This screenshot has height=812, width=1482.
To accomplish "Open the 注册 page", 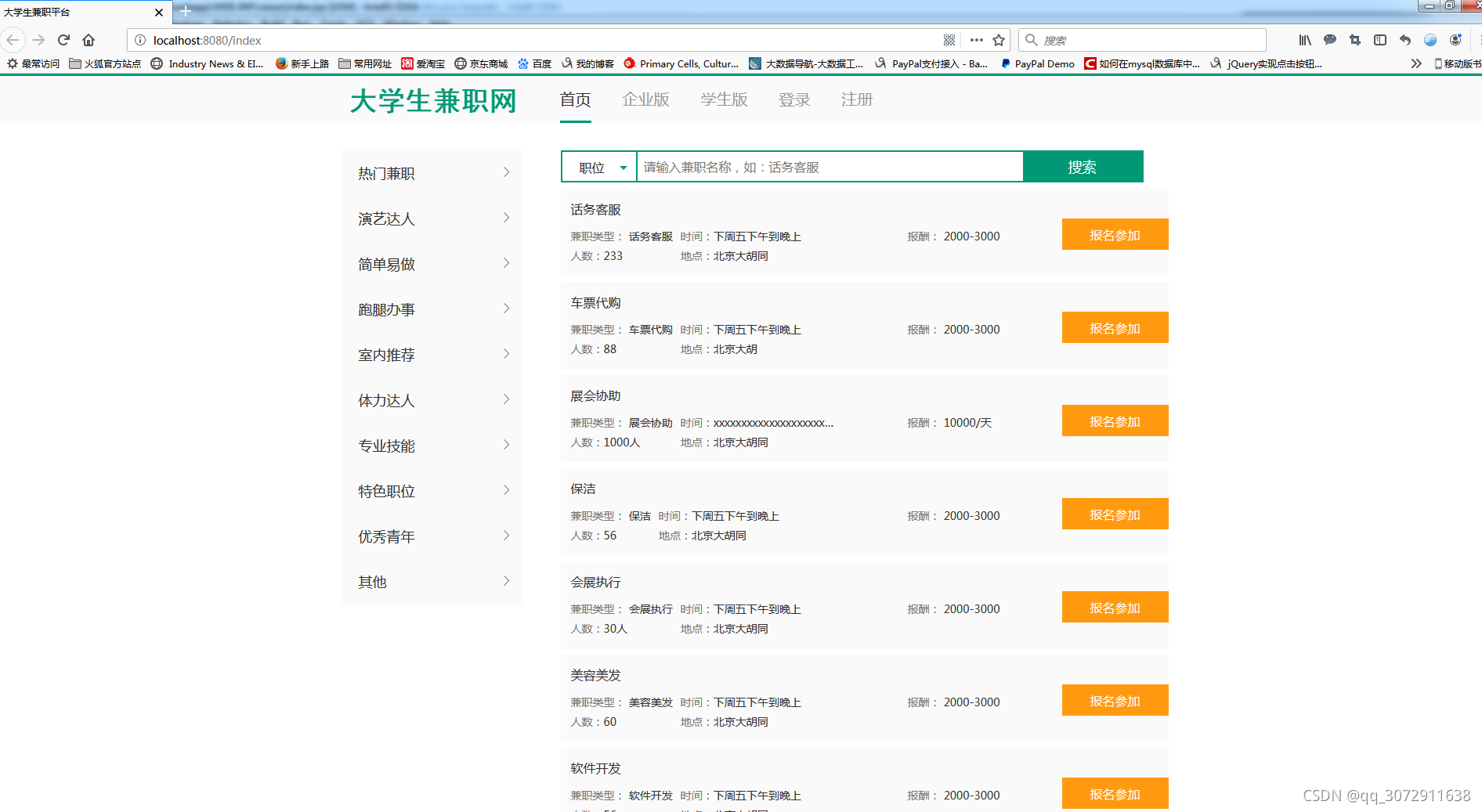I will [x=857, y=99].
